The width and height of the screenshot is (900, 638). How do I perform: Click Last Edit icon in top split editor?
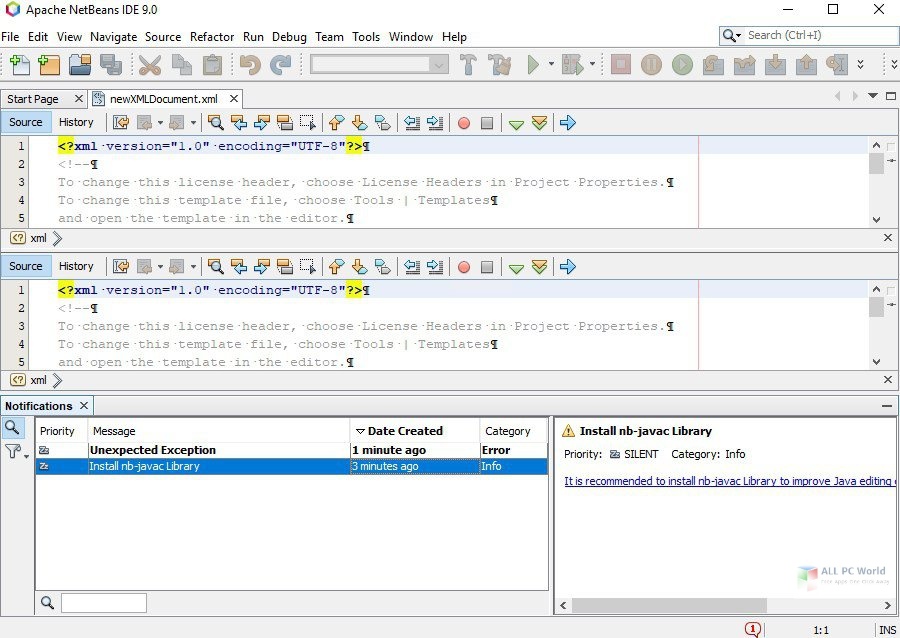click(x=121, y=122)
